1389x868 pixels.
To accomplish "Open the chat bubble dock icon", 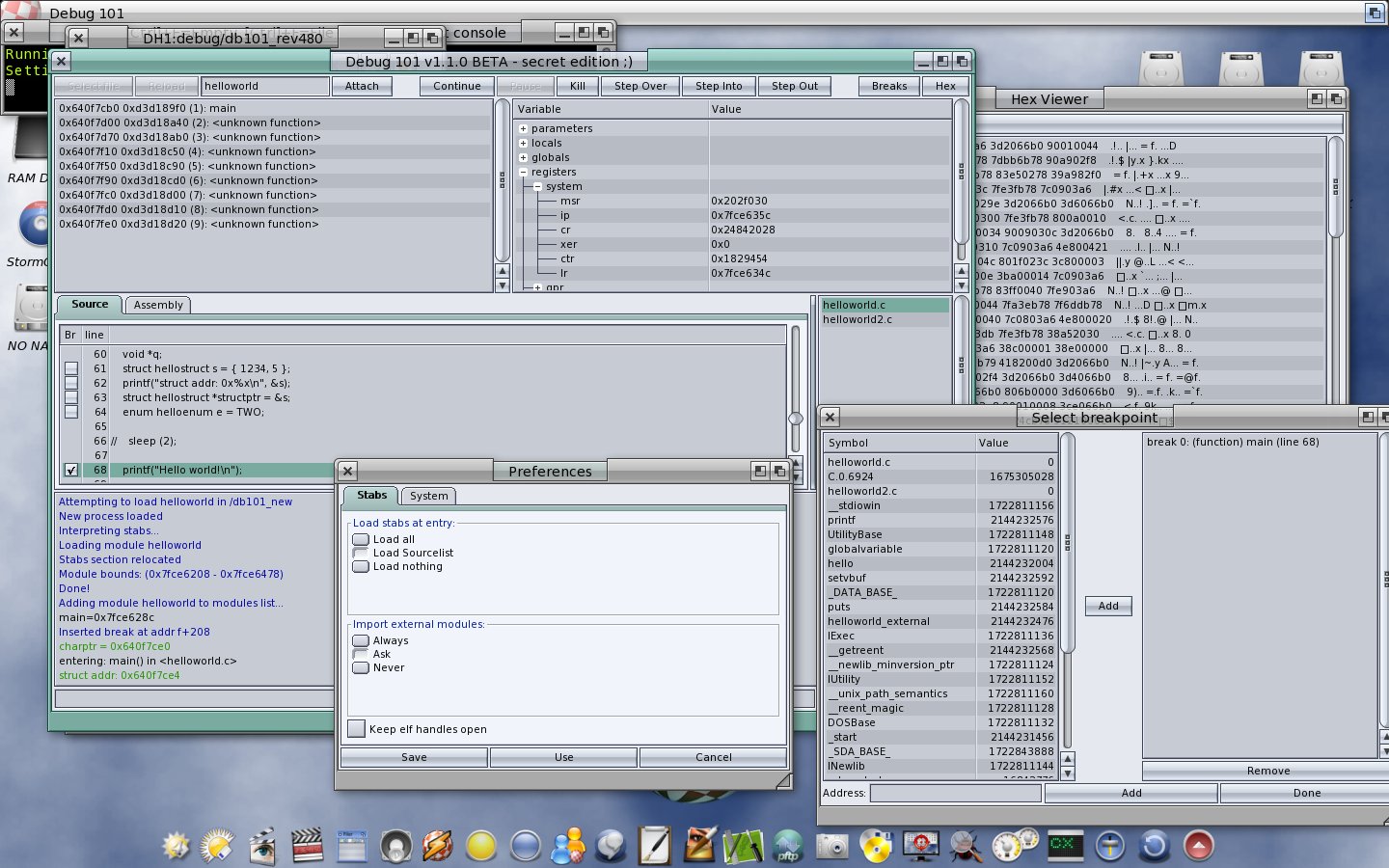I will 611,846.
